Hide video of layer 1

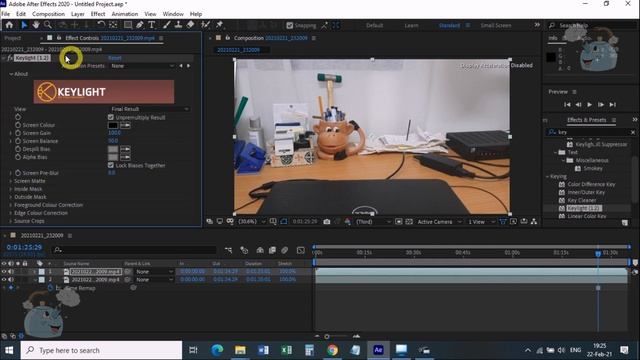click(4, 271)
